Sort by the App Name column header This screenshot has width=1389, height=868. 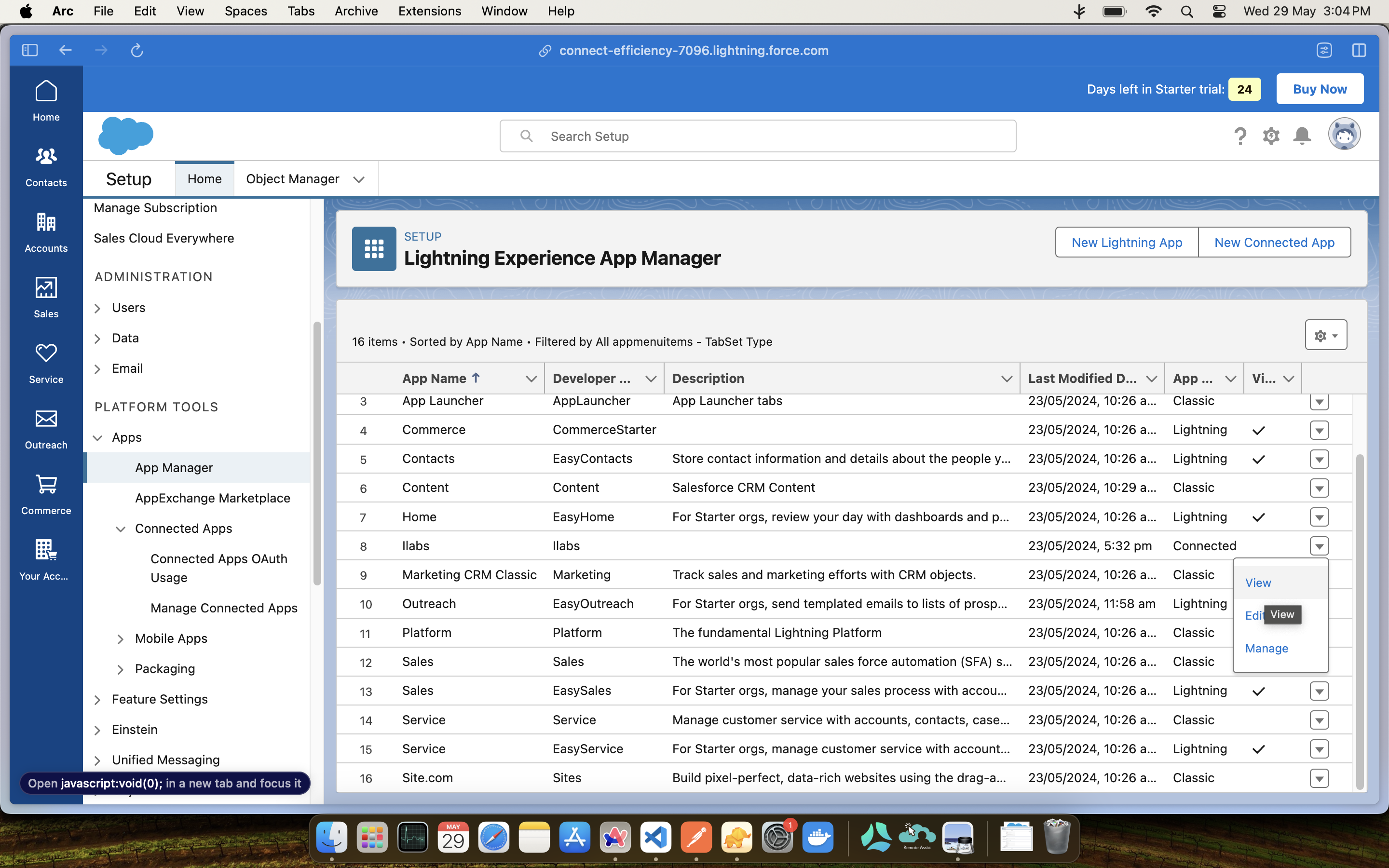click(x=435, y=379)
